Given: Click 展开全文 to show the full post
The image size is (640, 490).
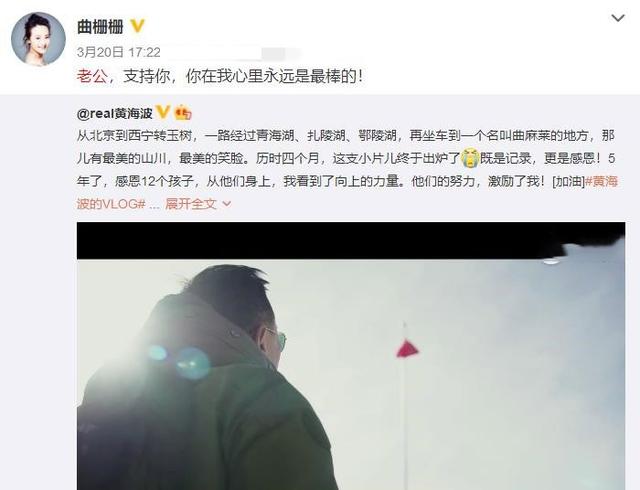Looking at the screenshot, I should [x=191, y=203].
